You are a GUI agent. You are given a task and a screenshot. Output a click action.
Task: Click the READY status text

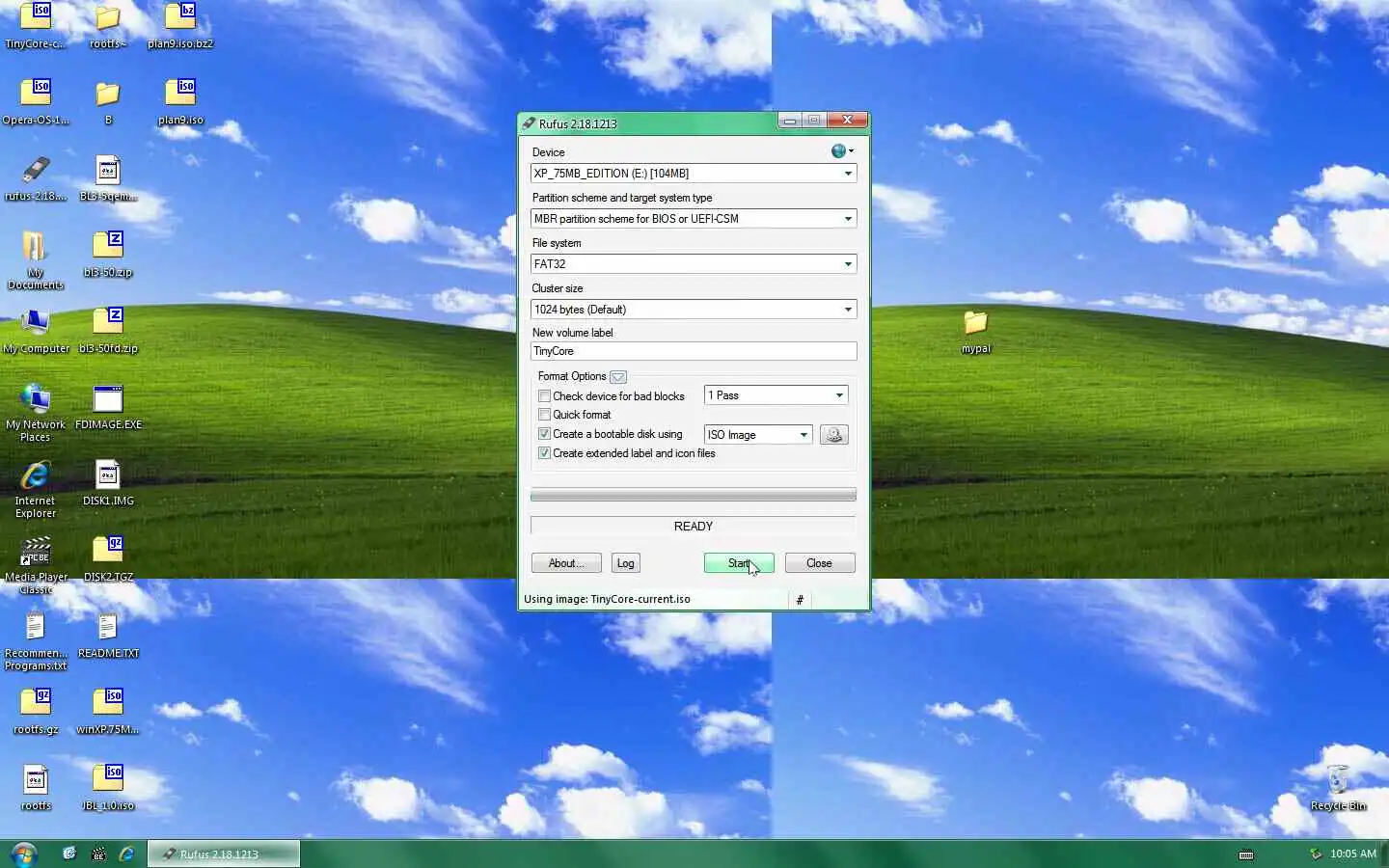pyautogui.click(x=694, y=527)
